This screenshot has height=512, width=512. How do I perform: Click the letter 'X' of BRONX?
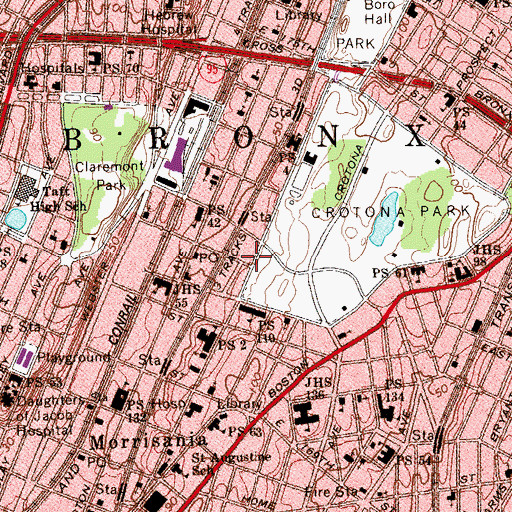[416, 136]
